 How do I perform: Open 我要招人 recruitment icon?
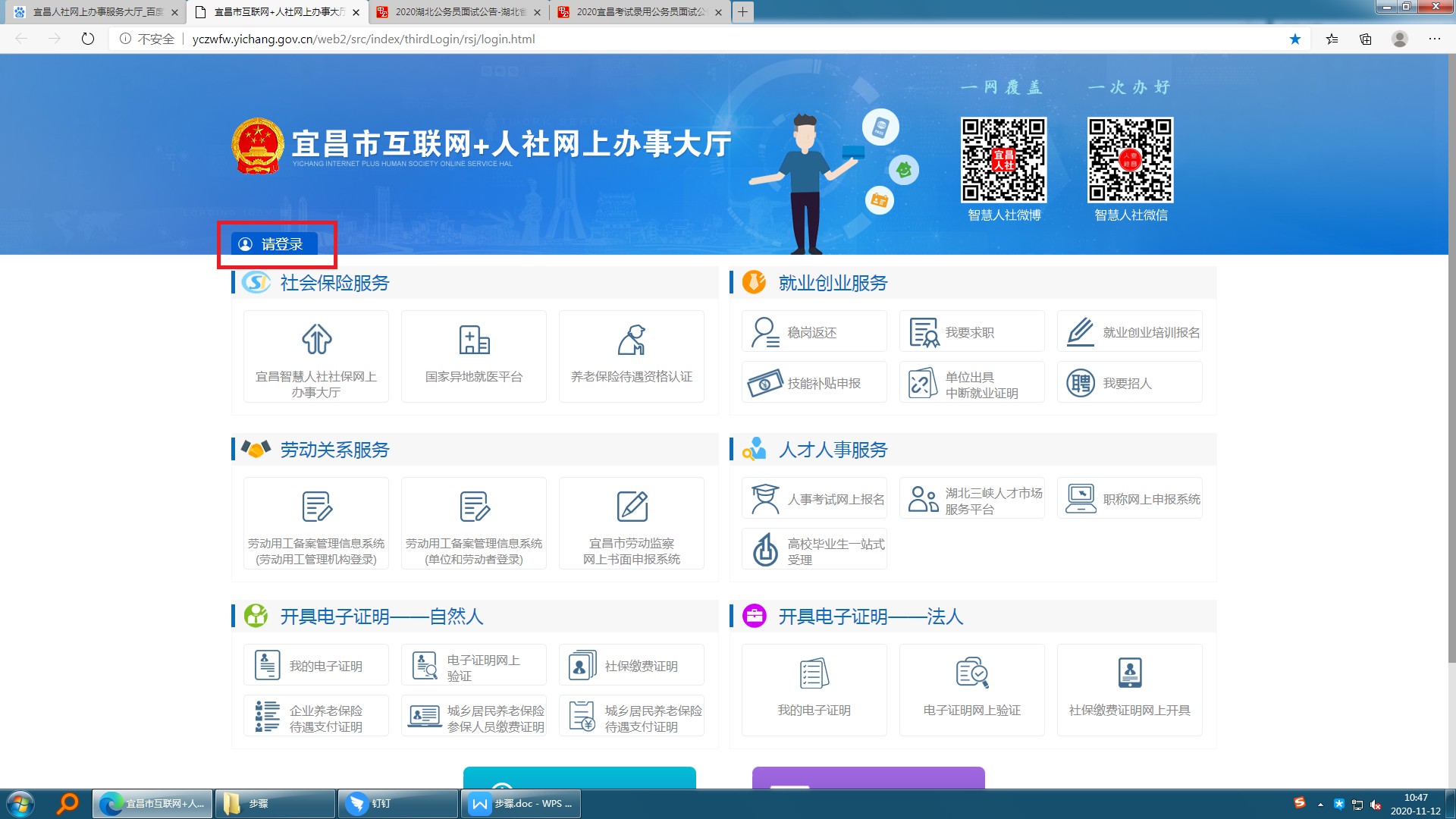pyautogui.click(x=1080, y=383)
